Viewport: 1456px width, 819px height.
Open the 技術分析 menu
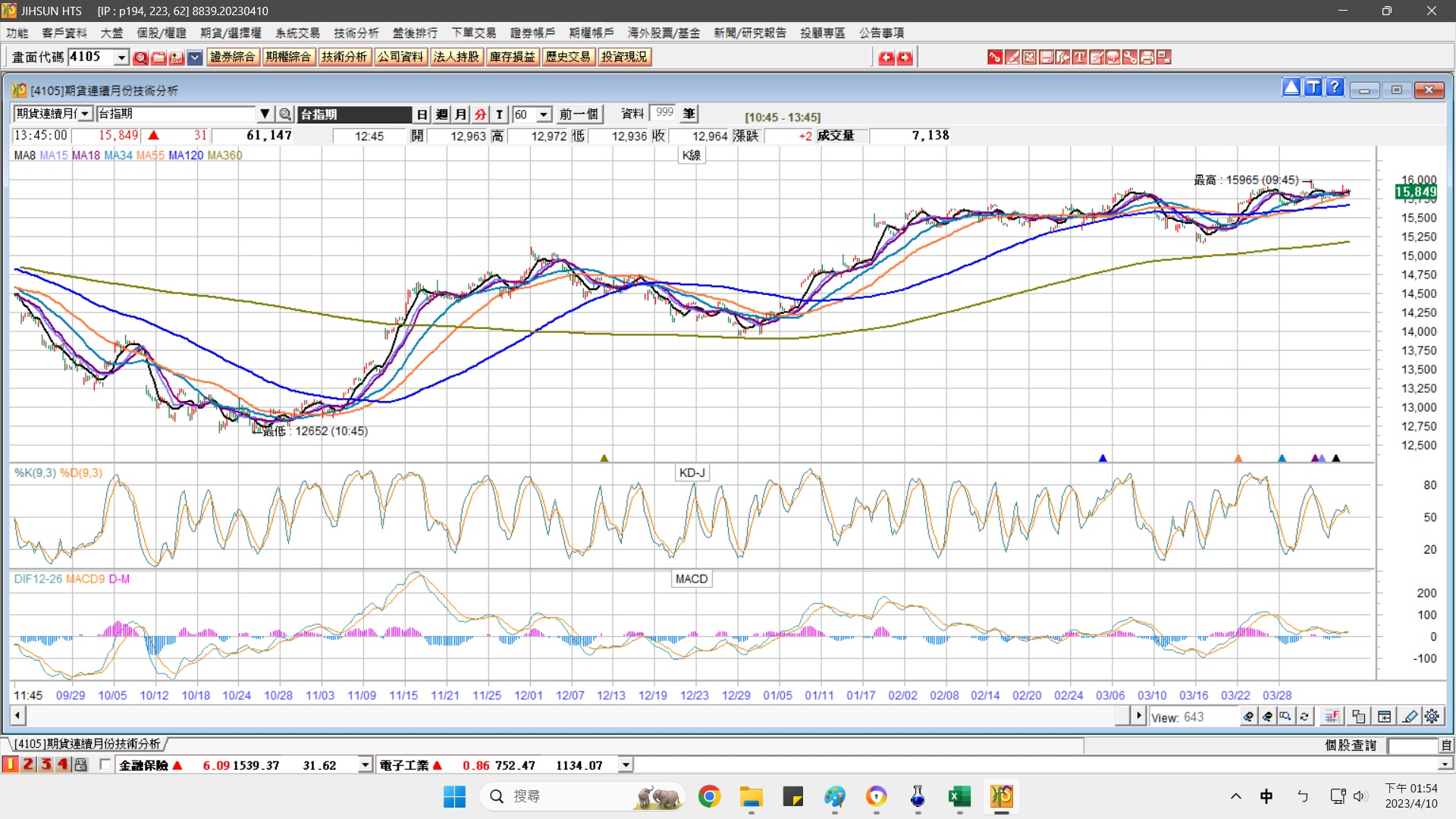pyautogui.click(x=356, y=33)
